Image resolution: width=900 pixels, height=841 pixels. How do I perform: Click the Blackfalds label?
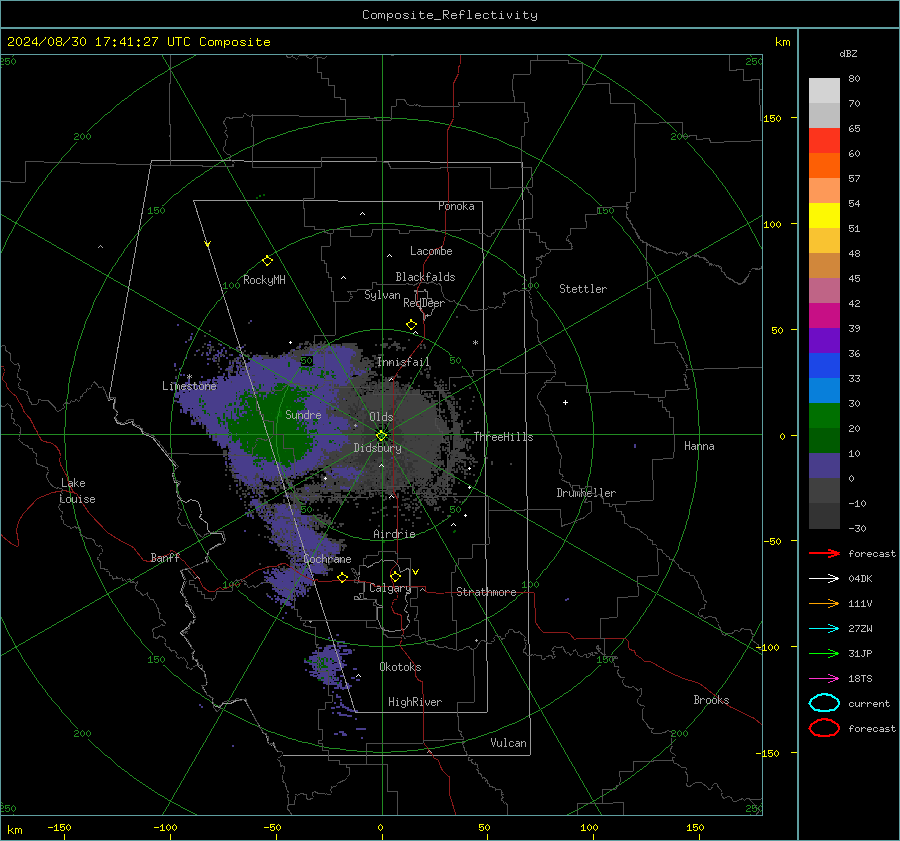point(425,277)
